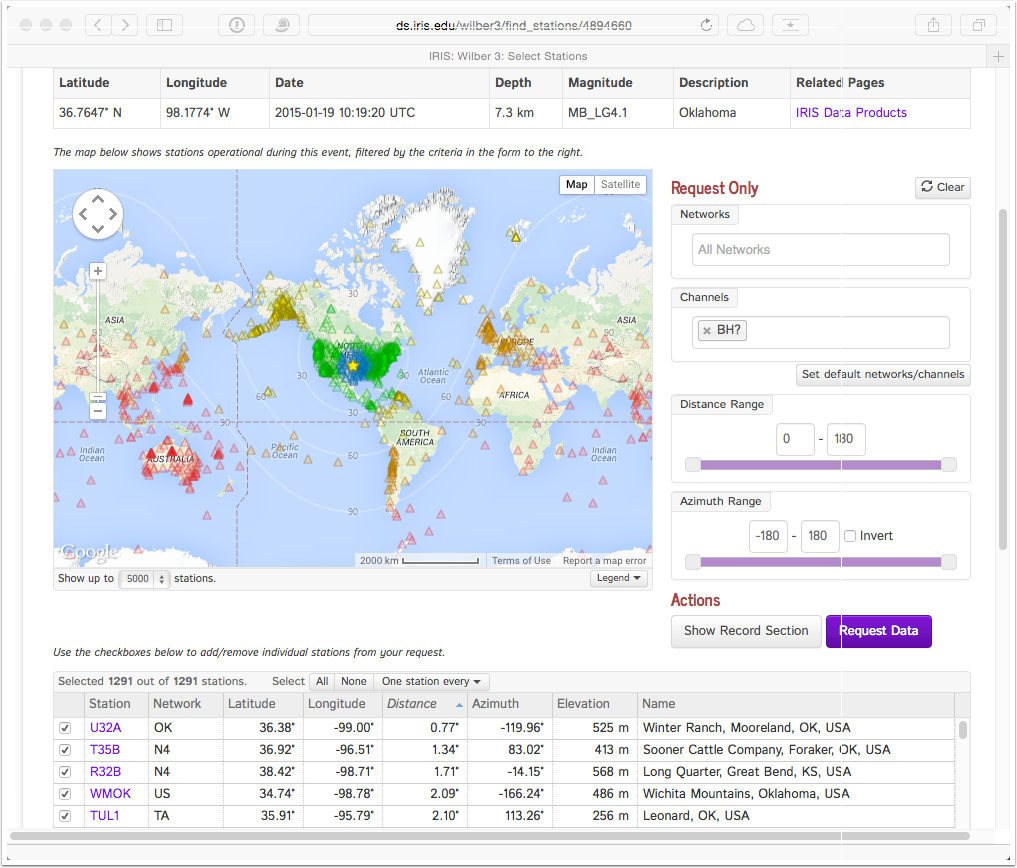
Task: Open the Share icon in Safari toolbar
Action: click(x=933, y=25)
